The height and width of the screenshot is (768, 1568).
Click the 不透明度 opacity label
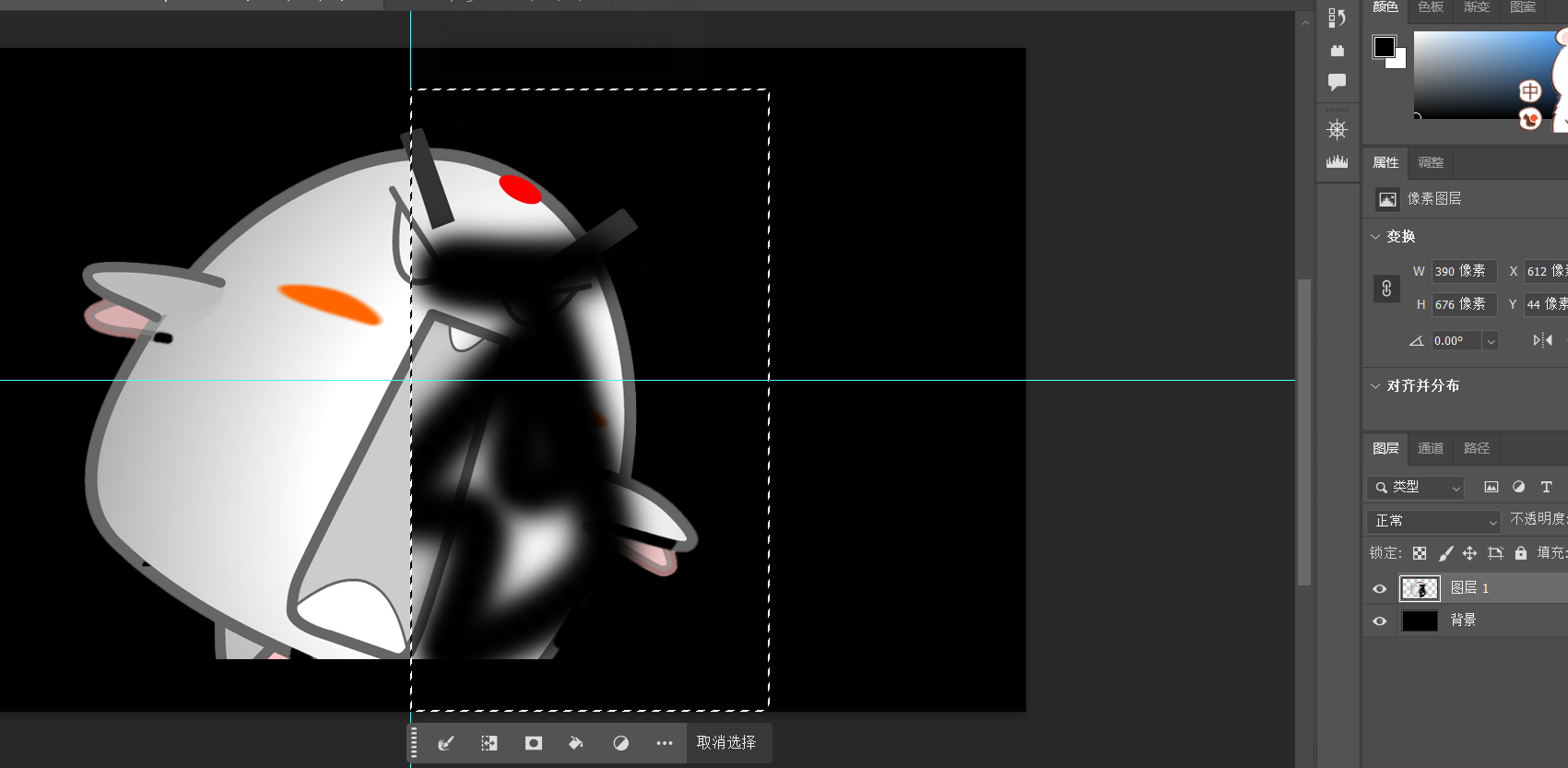click(x=1539, y=519)
